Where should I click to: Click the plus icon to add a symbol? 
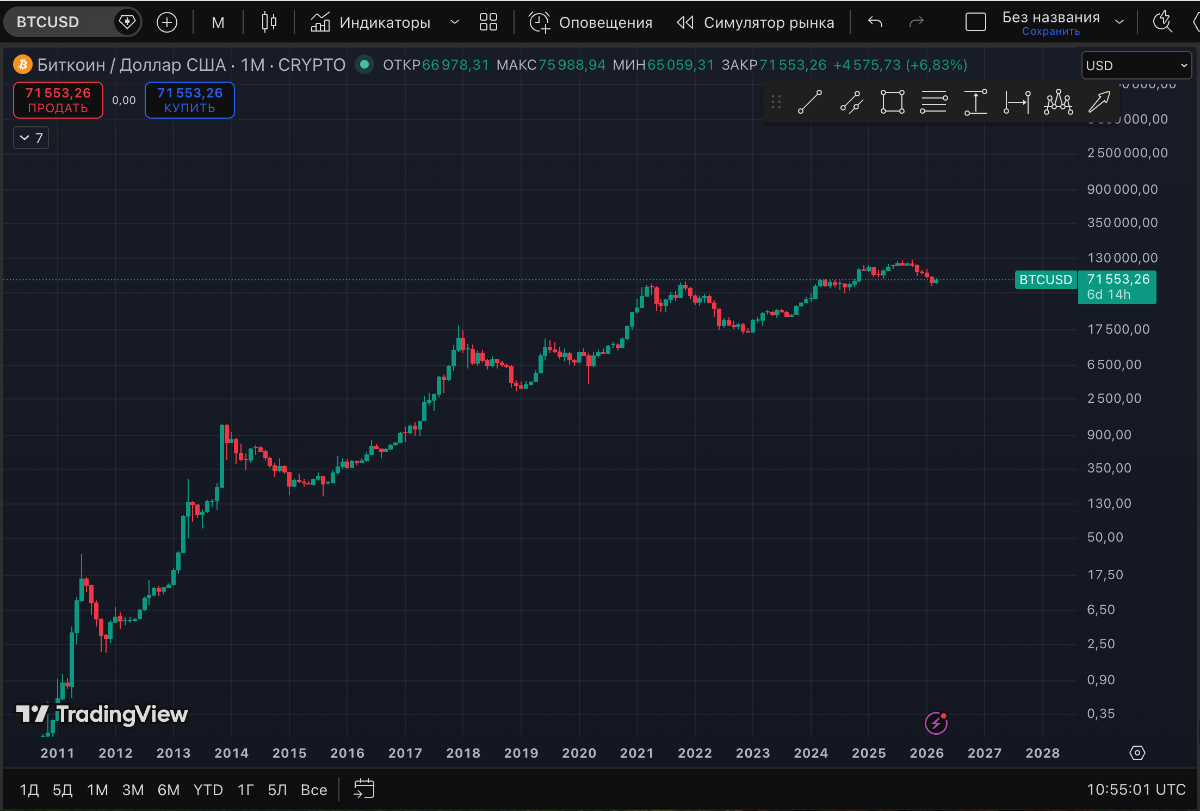tap(166, 21)
